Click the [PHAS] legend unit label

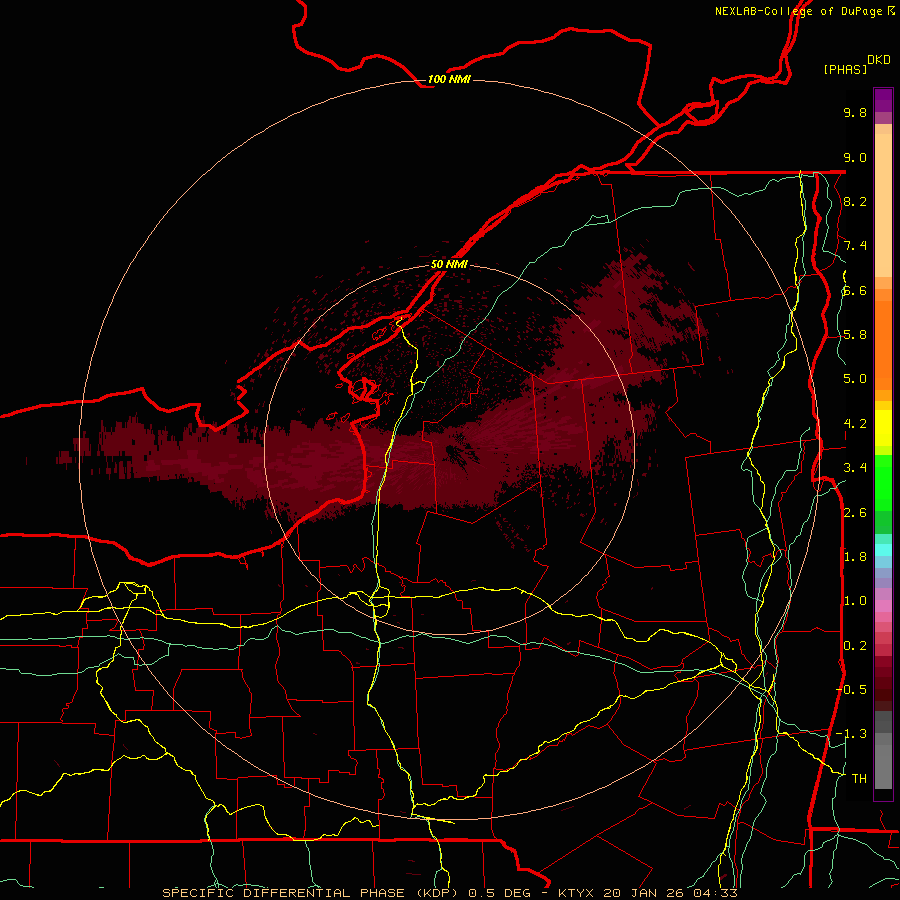tap(845, 69)
